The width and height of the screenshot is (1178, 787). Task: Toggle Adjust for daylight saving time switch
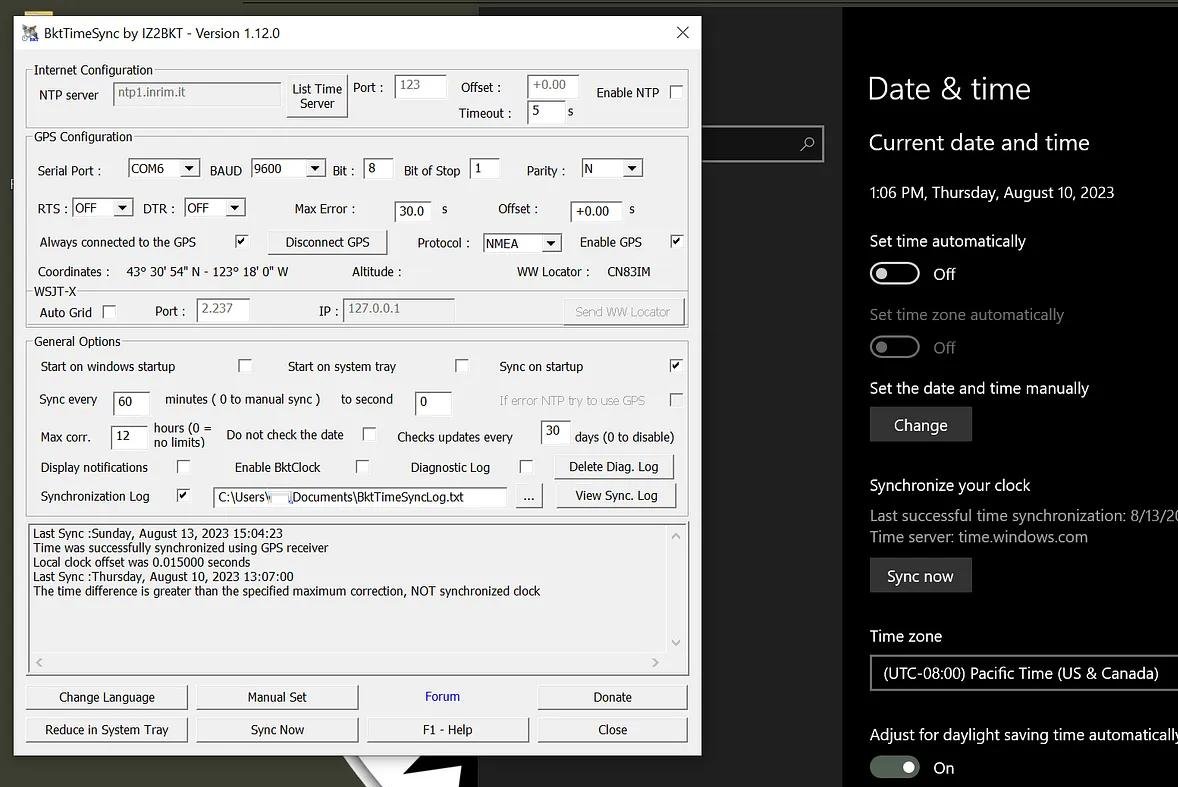coord(894,767)
